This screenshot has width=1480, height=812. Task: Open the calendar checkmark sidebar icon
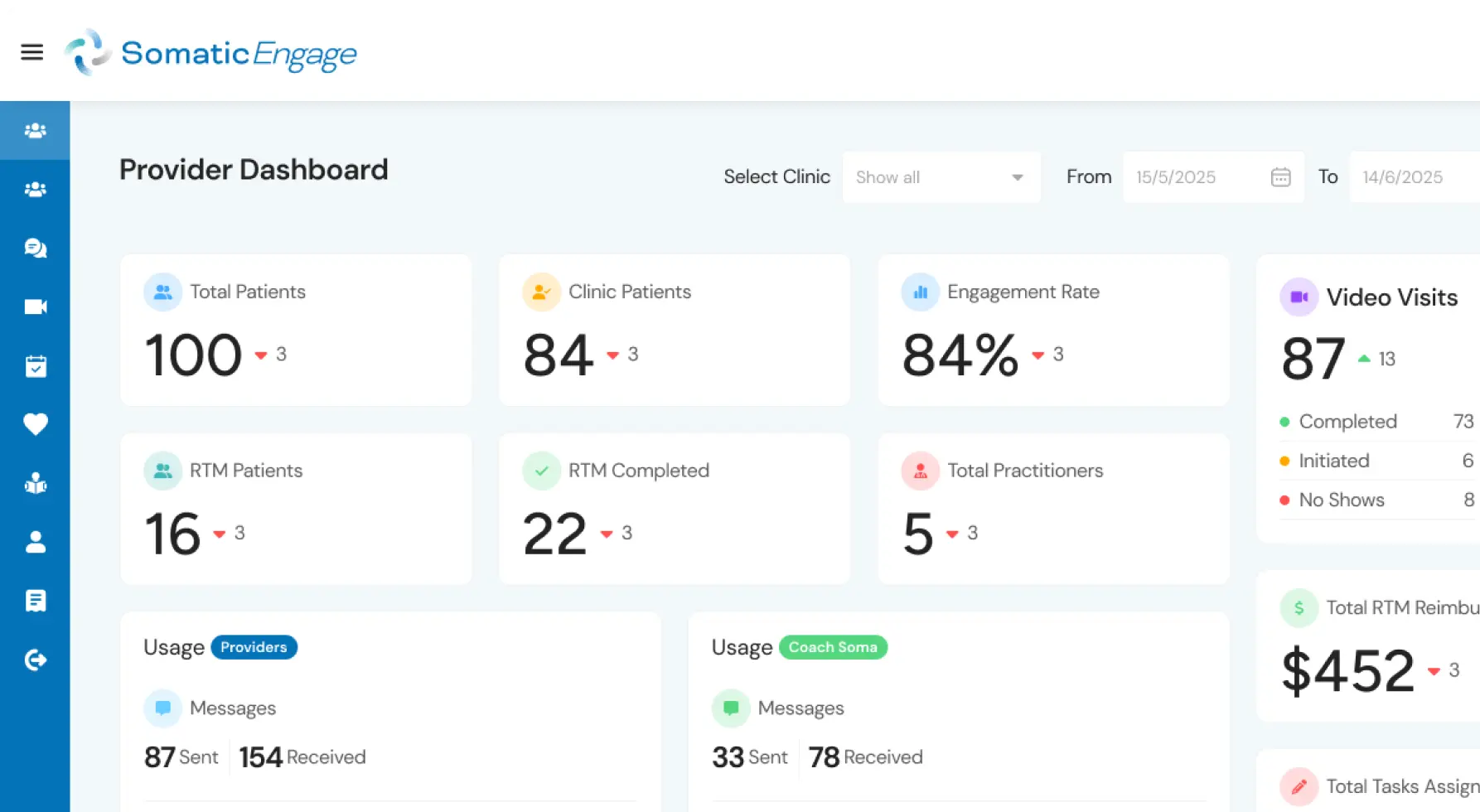[35, 365]
